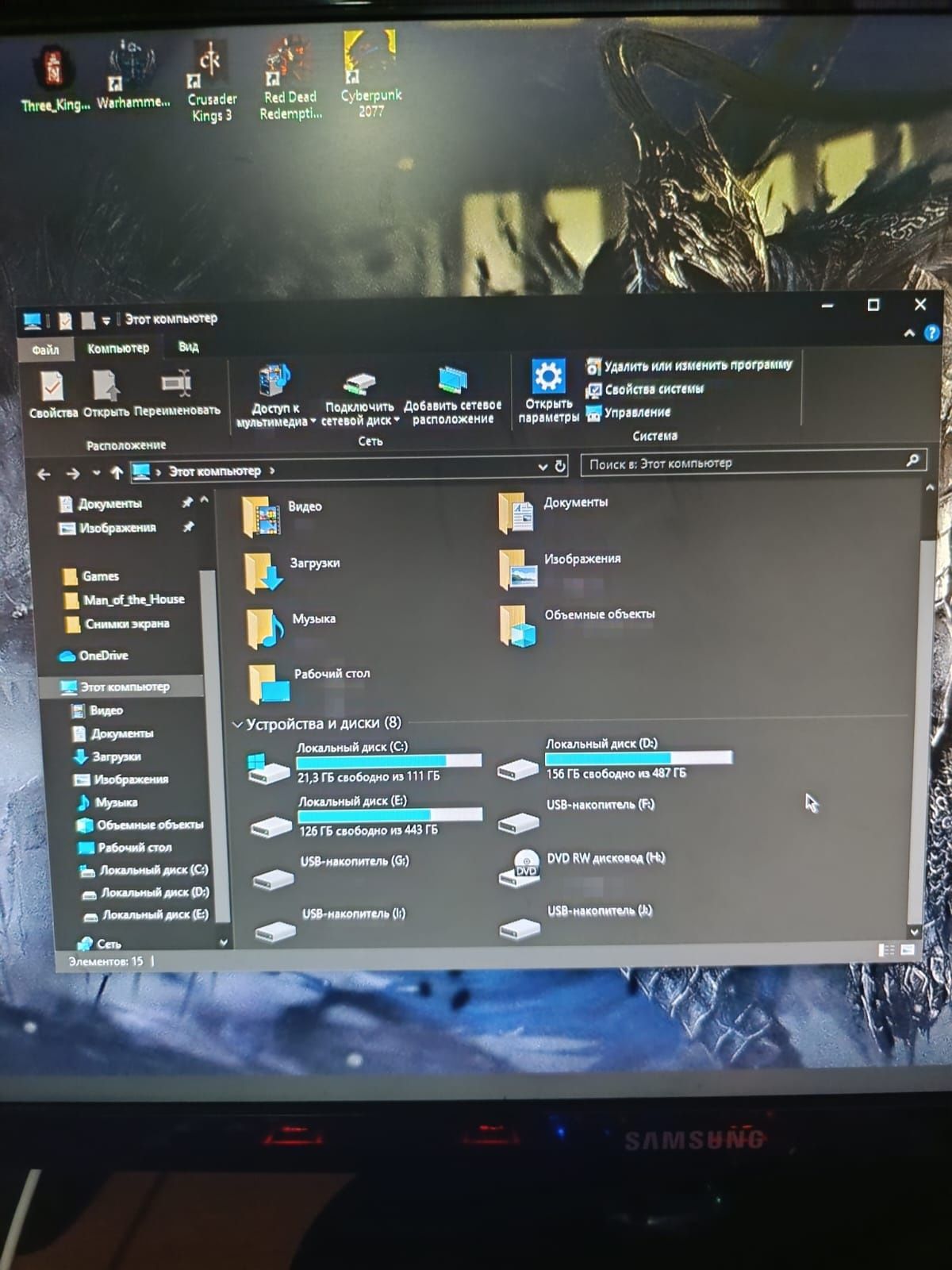Open the Подключить сетевой диск dropdown
This screenshot has width=952, height=1270.
point(359,397)
